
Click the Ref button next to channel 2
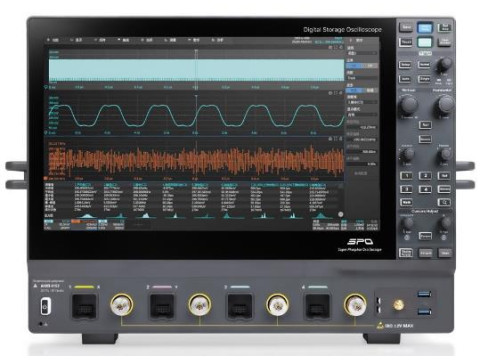tap(444, 176)
